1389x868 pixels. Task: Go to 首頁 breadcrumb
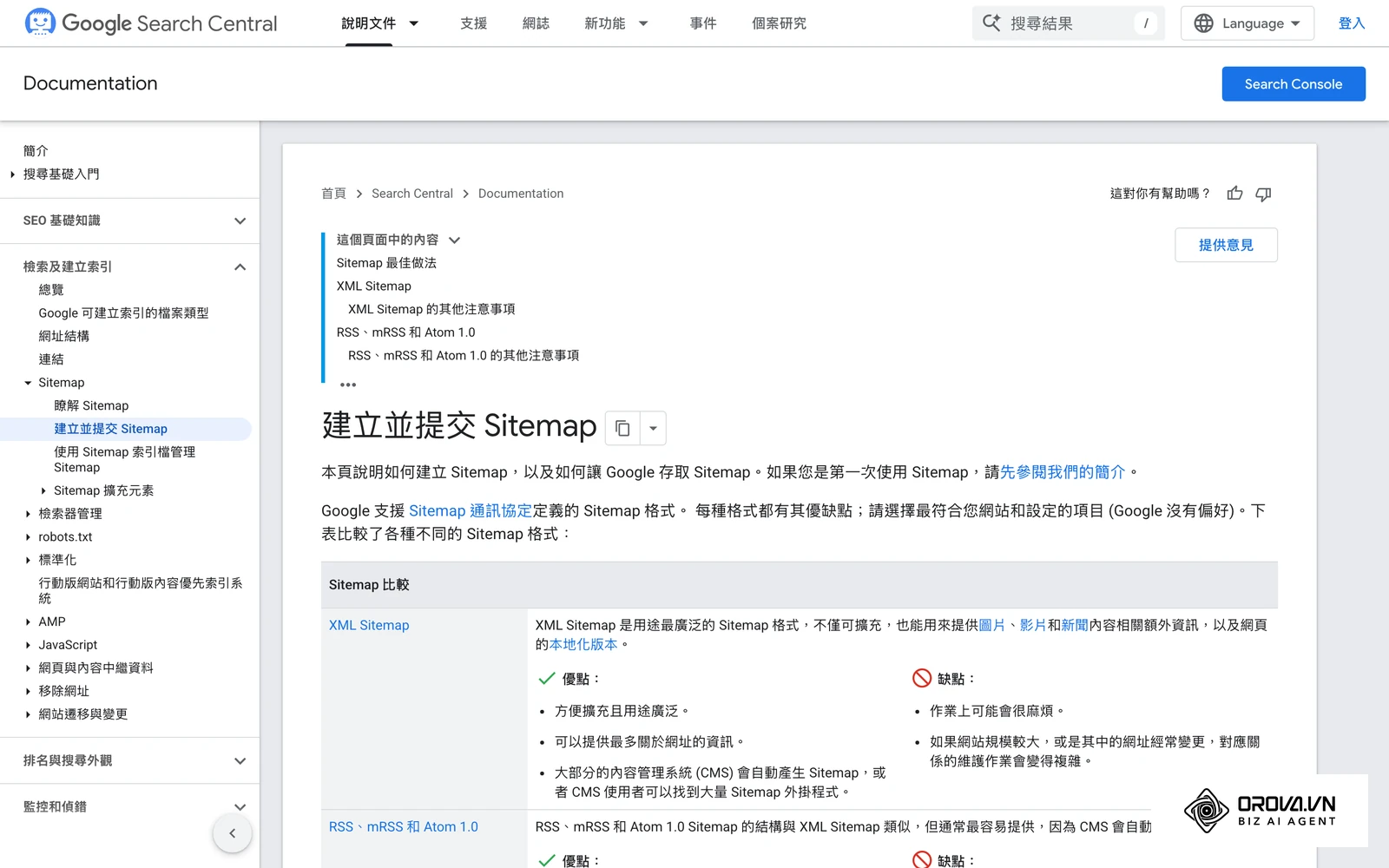pos(333,194)
